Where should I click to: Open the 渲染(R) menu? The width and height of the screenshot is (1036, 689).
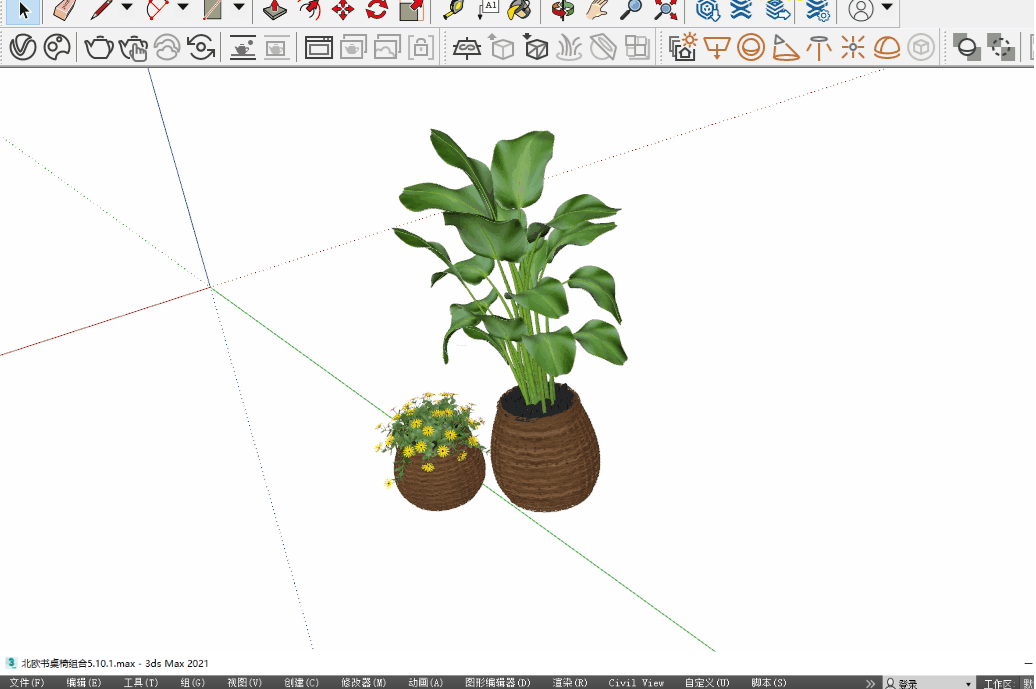click(x=569, y=683)
